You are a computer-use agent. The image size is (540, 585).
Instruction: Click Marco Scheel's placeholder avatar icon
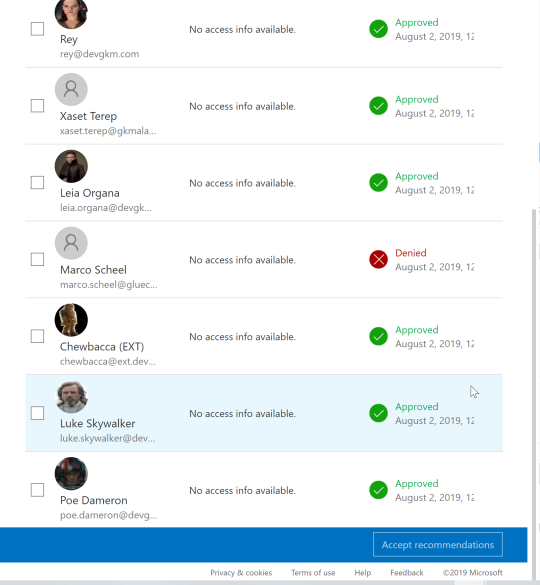(71, 243)
